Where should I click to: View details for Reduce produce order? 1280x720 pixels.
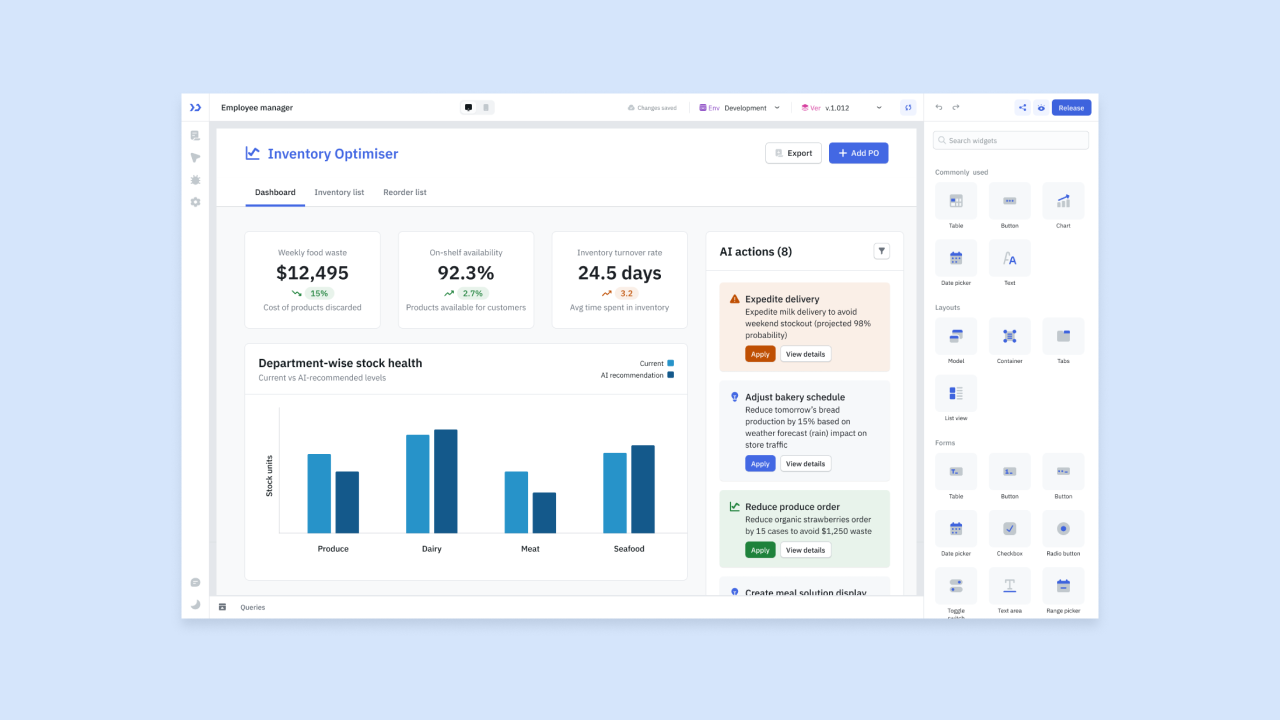pos(805,550)
